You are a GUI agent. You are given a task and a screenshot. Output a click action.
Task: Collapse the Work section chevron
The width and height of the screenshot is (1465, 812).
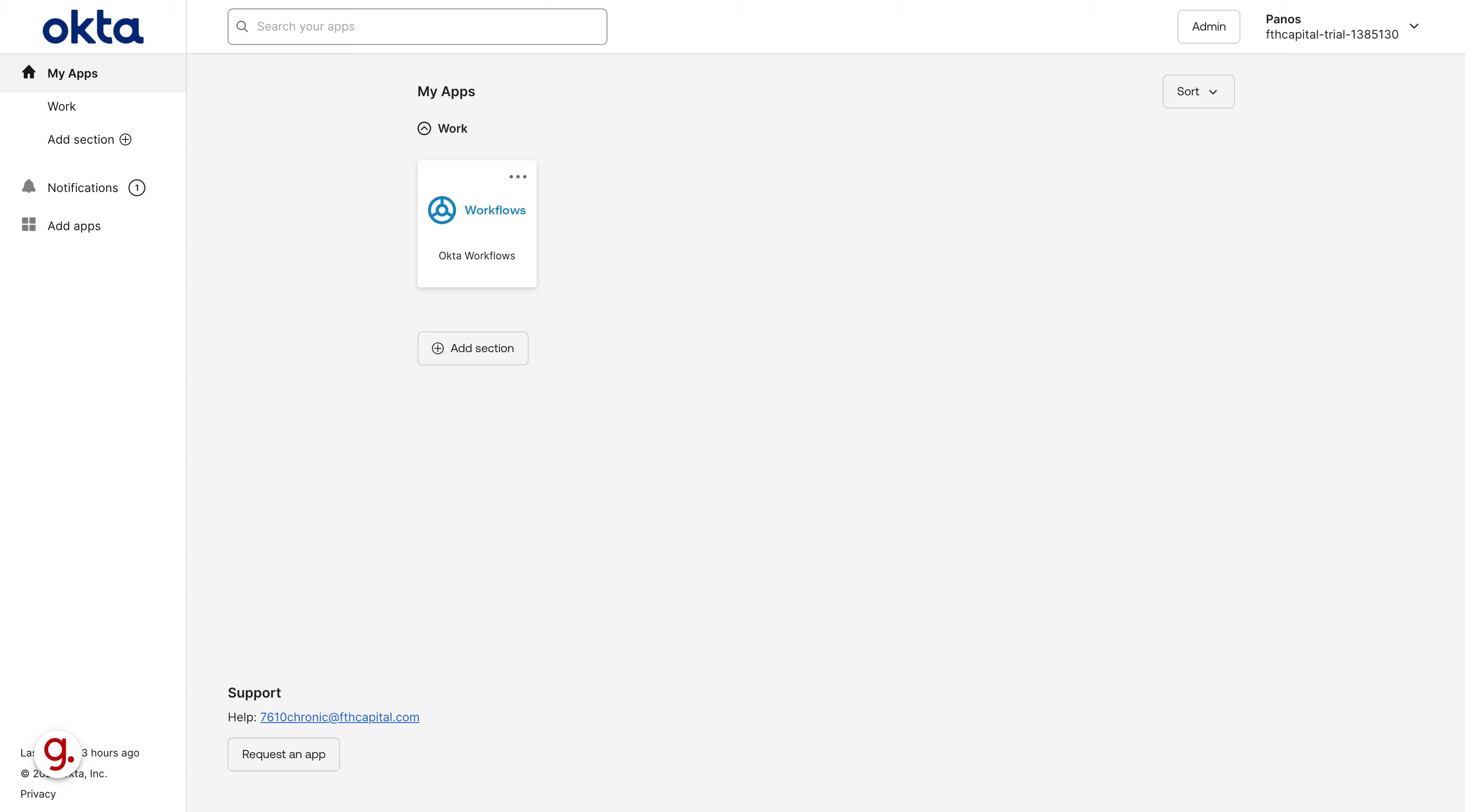coord(424,128)
